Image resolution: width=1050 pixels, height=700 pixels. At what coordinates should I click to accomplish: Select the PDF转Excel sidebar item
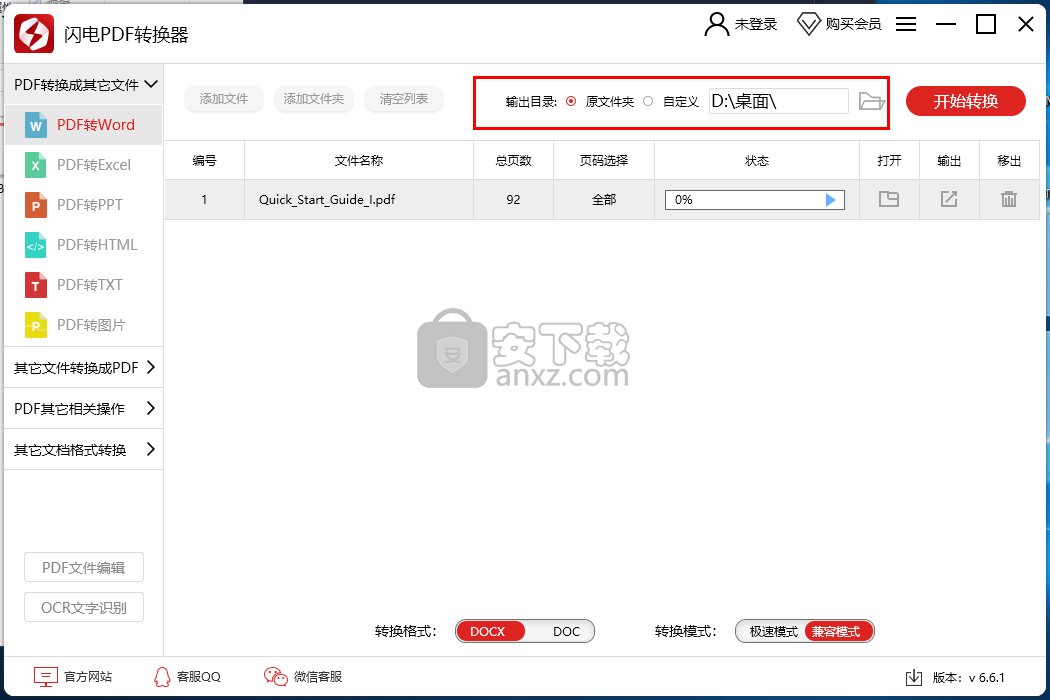(84, 165)
